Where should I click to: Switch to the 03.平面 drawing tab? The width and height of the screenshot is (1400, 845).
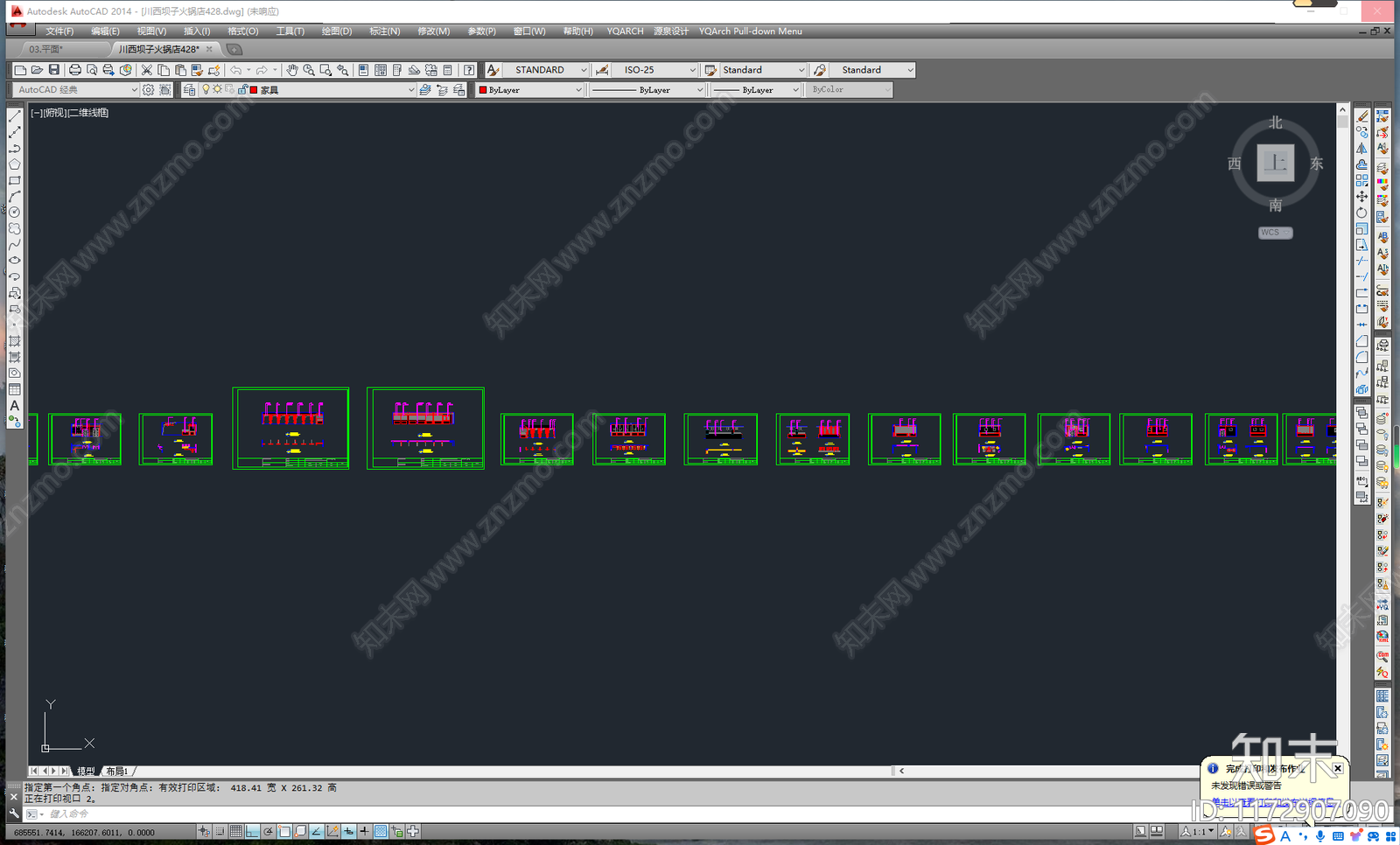[46, 49]
